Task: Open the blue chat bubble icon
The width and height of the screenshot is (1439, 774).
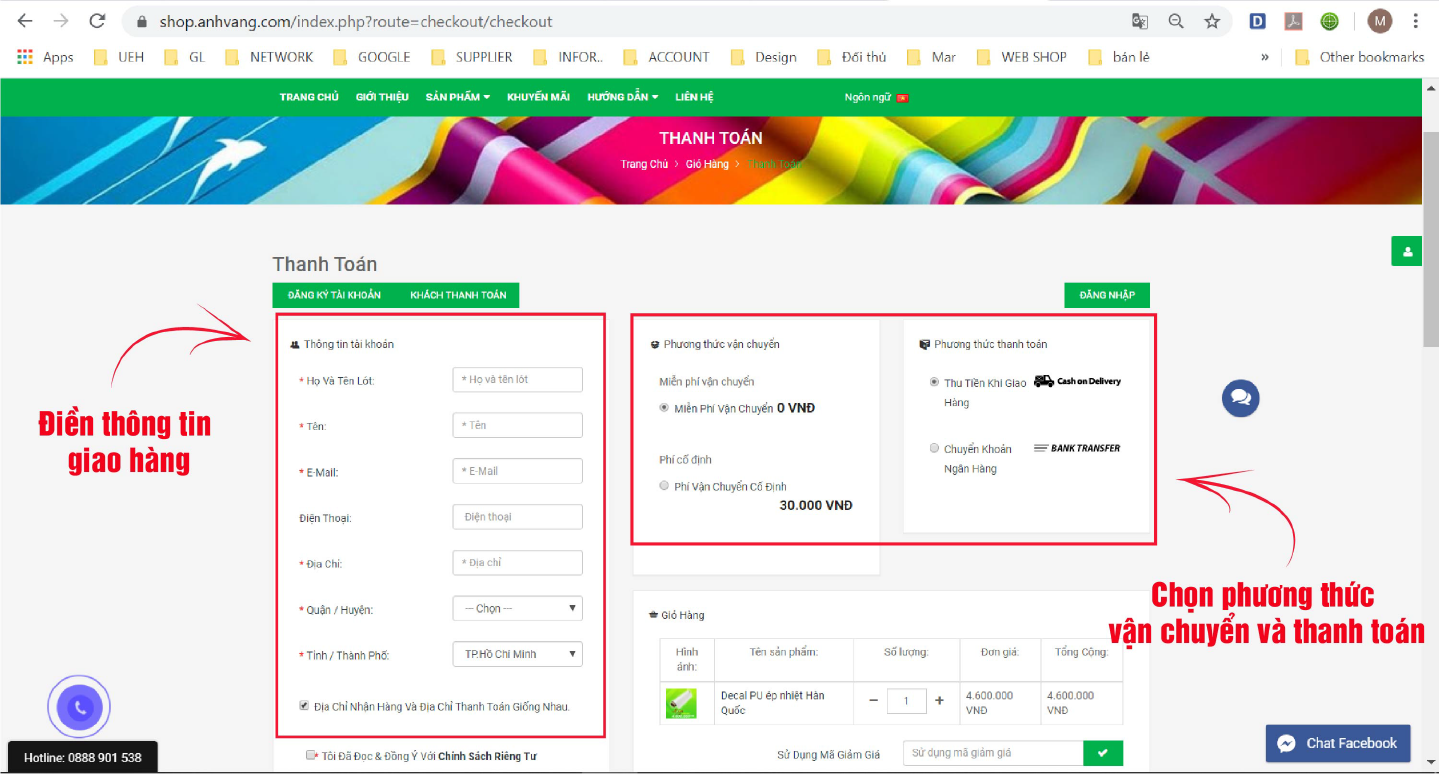Action: click(1240, 398)
